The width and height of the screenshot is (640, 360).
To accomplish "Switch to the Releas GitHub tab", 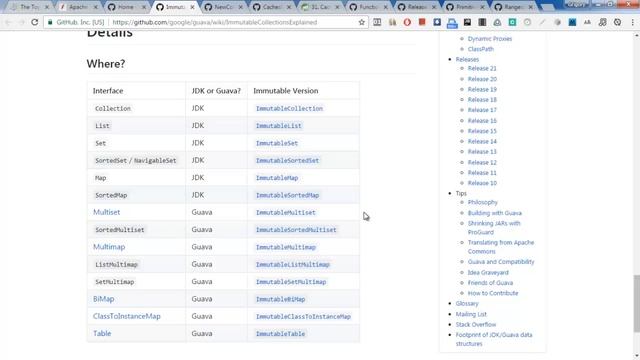I will tap(416, 7).
